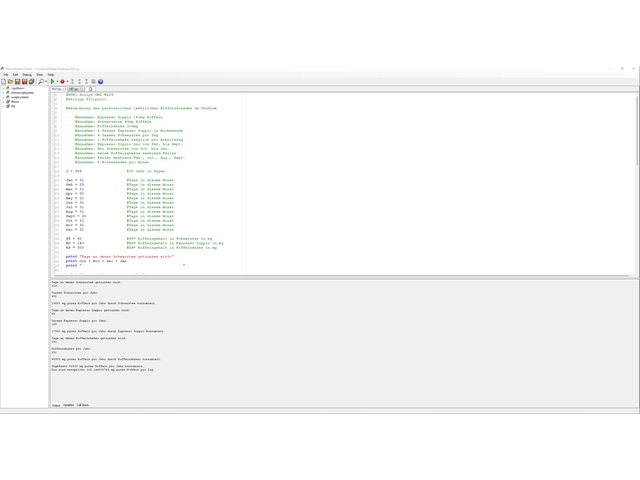Click output line 'Koffeinshakes pro Jahr:'
The image size is (640, 480).
pyautogui.click(x=71, y=349)
